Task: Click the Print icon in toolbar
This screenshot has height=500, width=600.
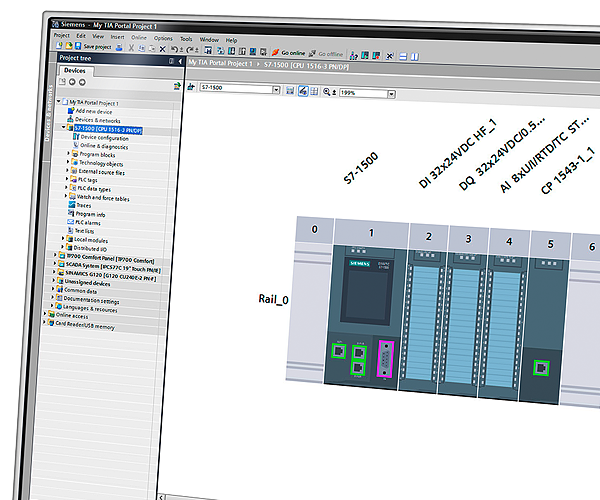Action: click(119, 47)
